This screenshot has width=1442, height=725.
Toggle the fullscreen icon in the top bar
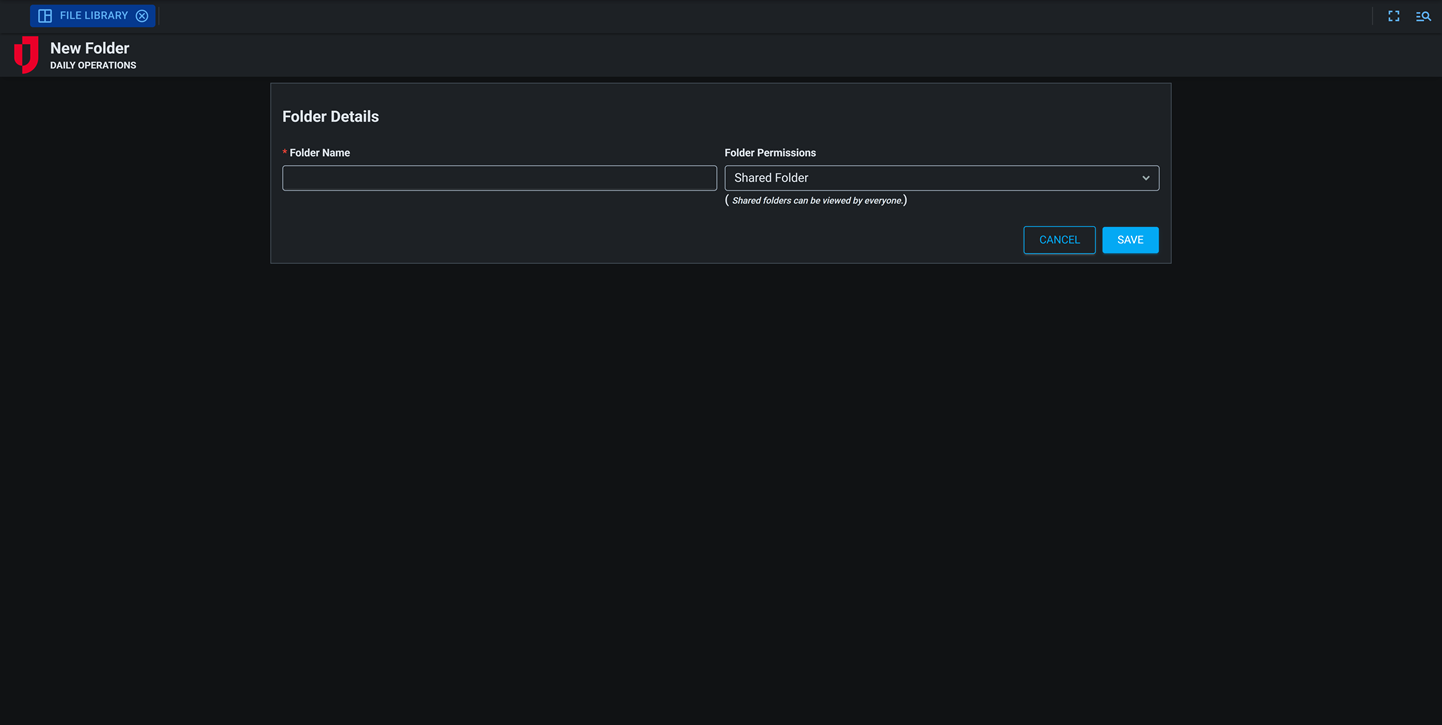click(1393, 15)
